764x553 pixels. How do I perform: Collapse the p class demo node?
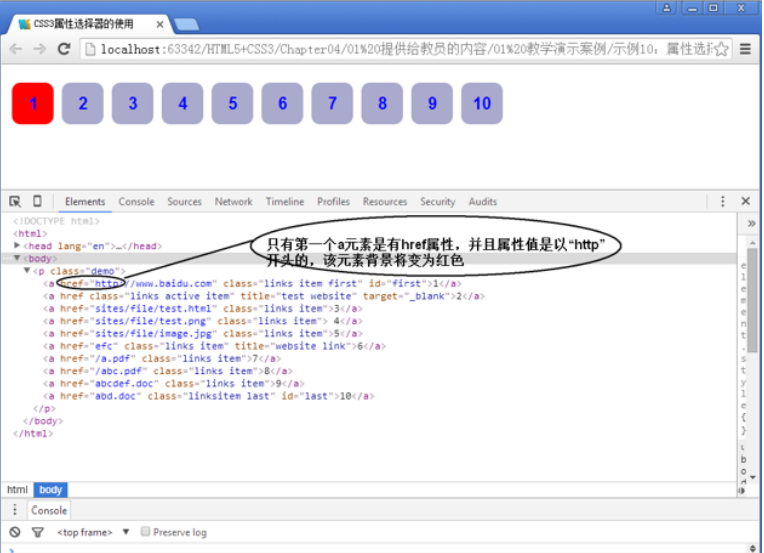tap(27, 270)
